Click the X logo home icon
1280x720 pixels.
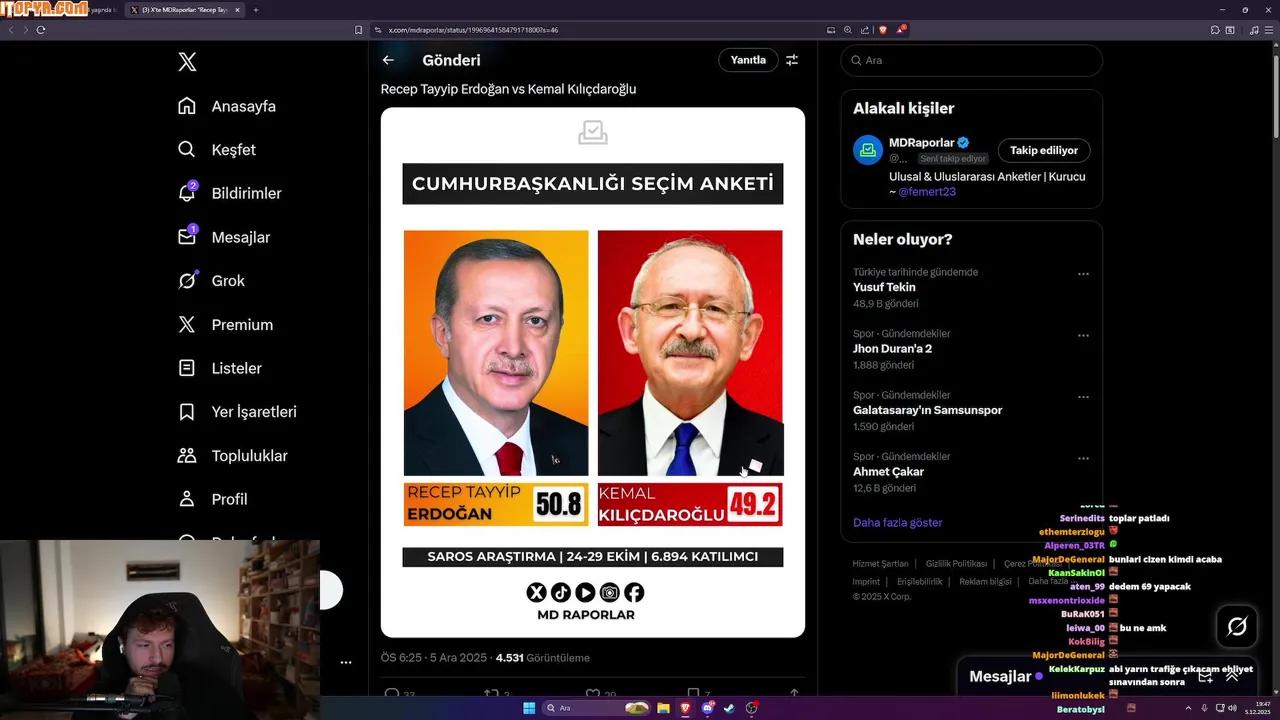click(x=187, y=62)
